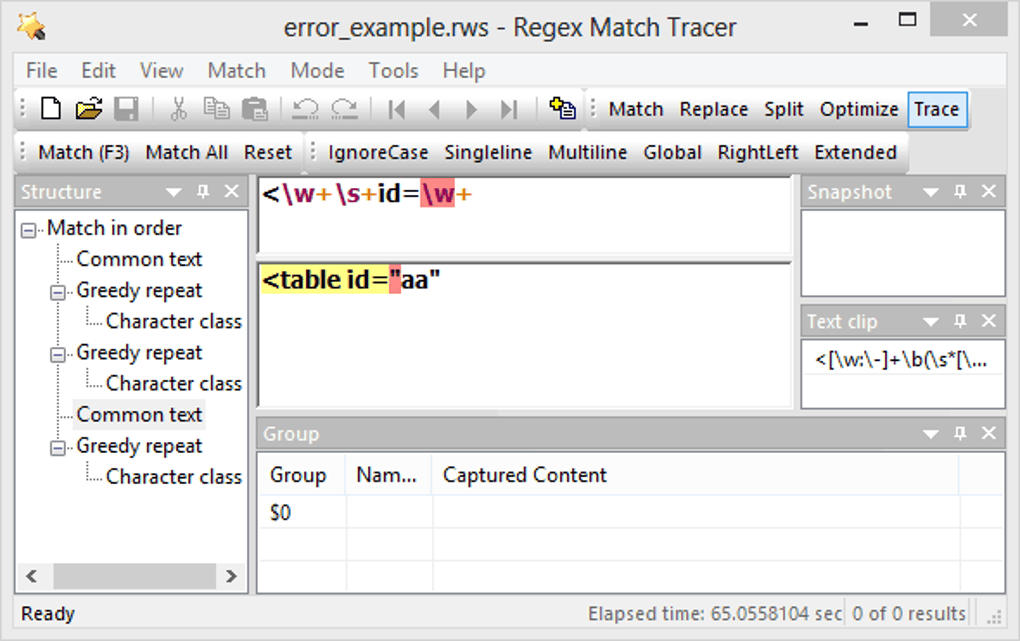
Task: Save the current regex
Action: [126, 109]
